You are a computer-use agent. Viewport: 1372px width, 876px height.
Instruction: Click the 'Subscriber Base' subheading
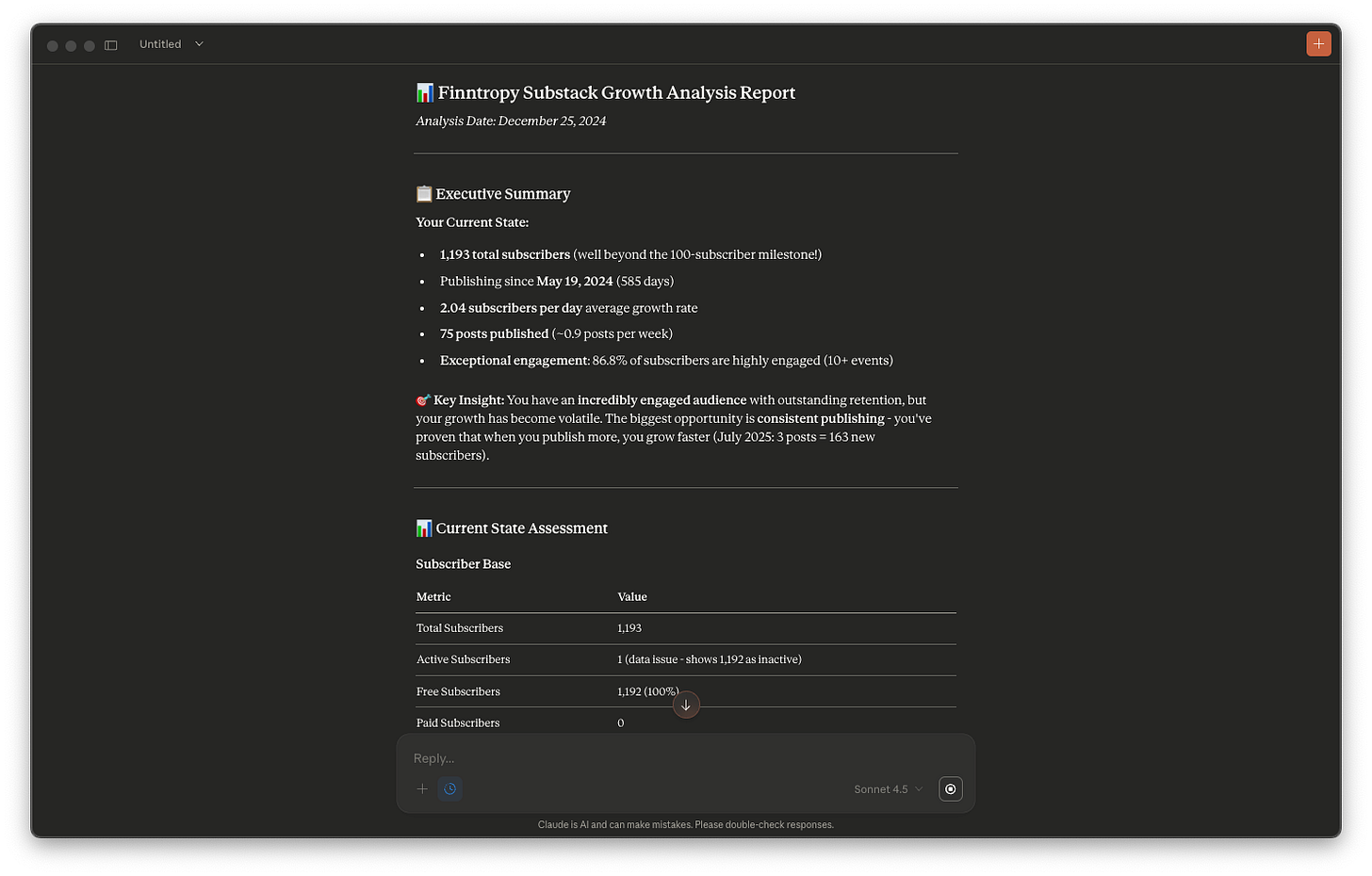(x=464, y=564)
